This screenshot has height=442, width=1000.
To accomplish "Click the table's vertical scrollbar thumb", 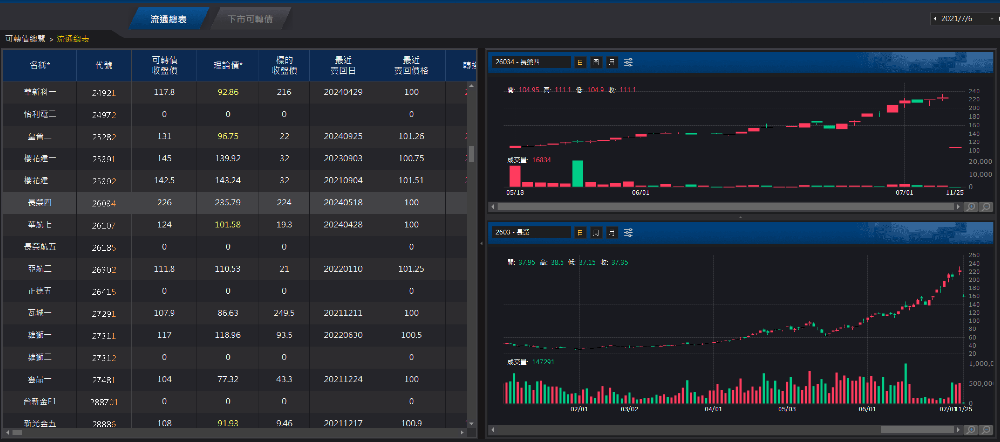I will [x=472, y=154].
